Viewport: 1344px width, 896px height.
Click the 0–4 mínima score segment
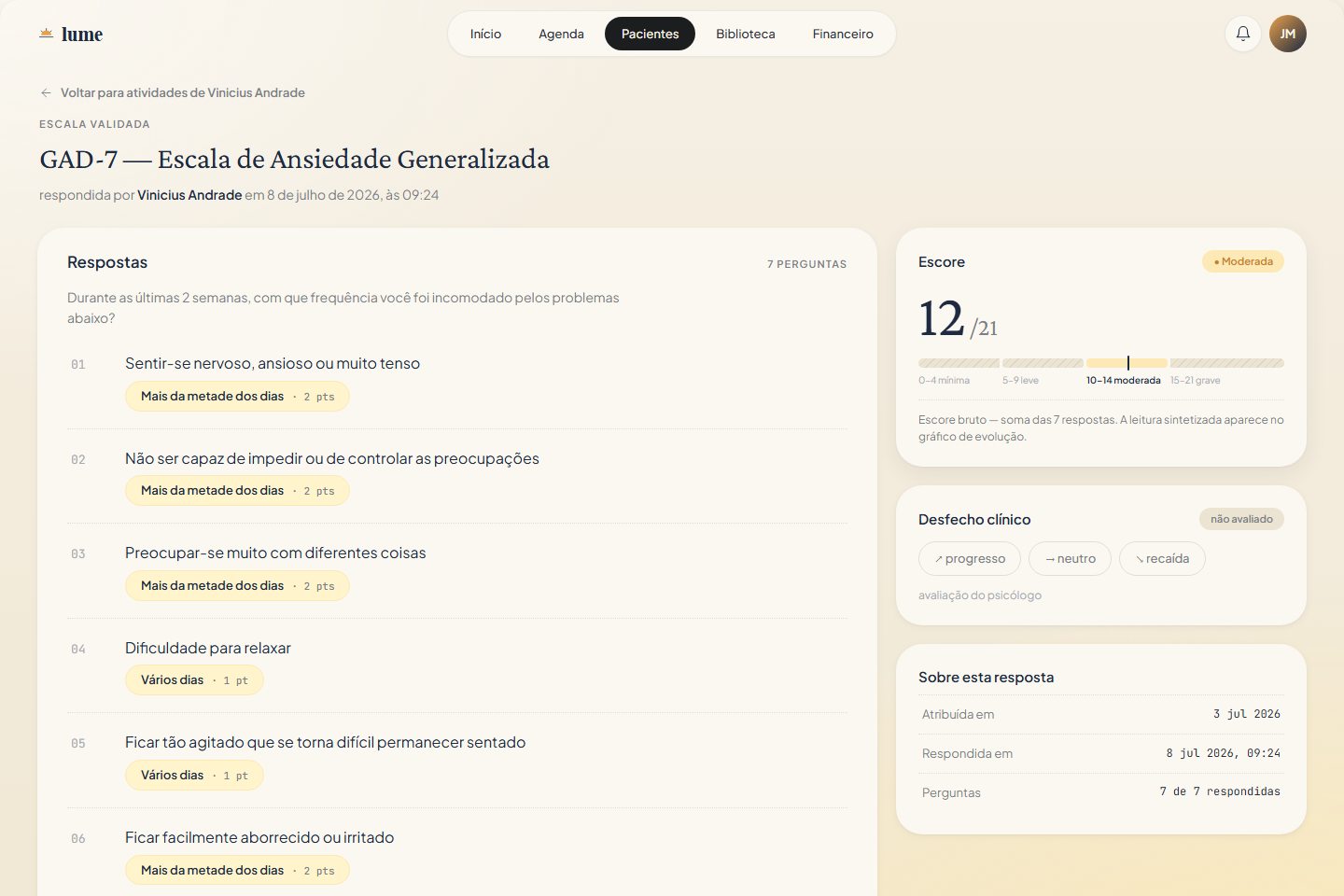point(959,363)
